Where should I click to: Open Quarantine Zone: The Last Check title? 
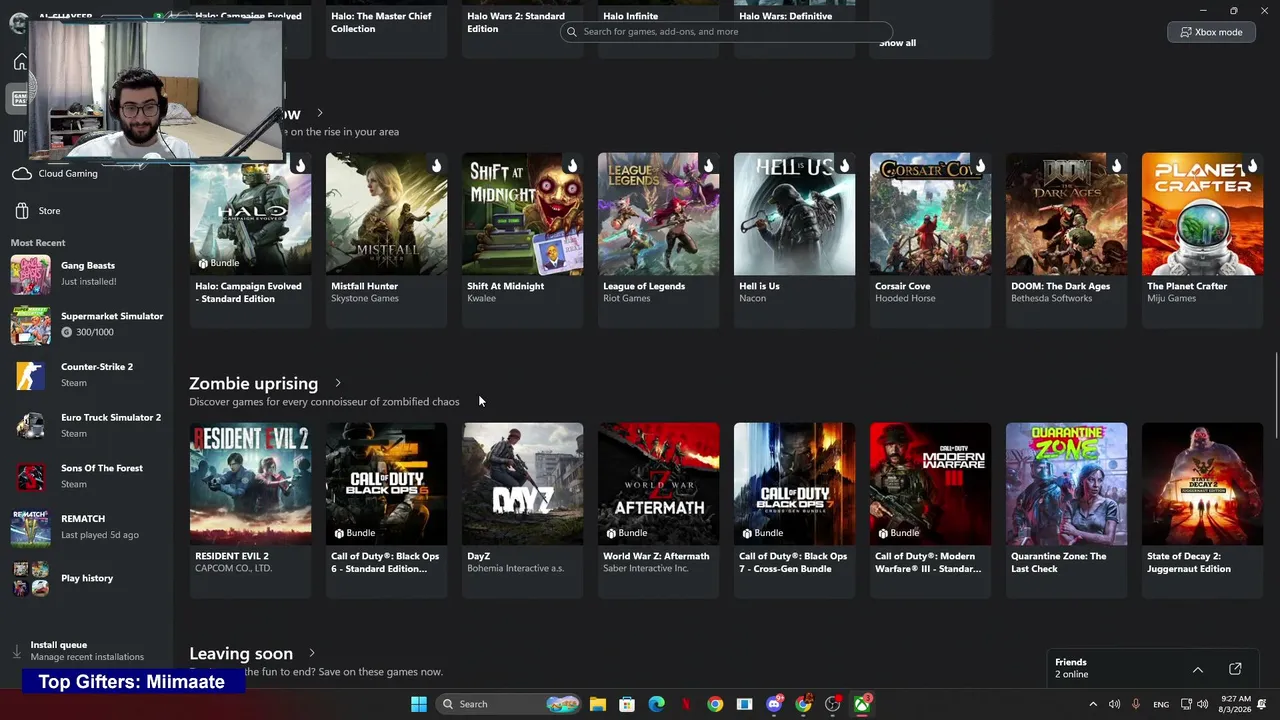click(1058, 562)
